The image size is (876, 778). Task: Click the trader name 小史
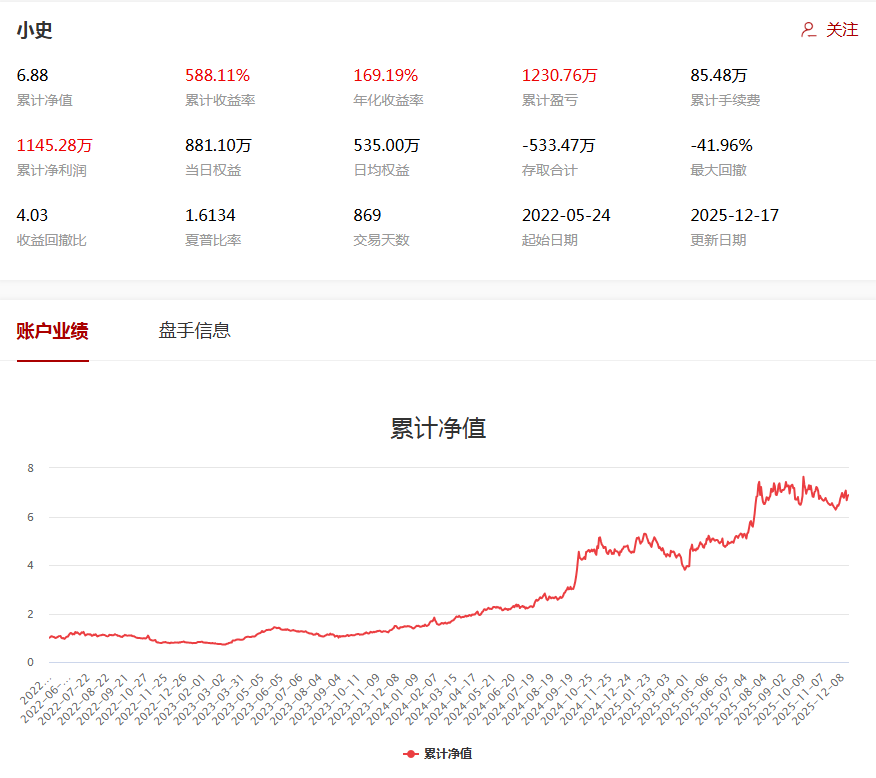coord(34,30)
